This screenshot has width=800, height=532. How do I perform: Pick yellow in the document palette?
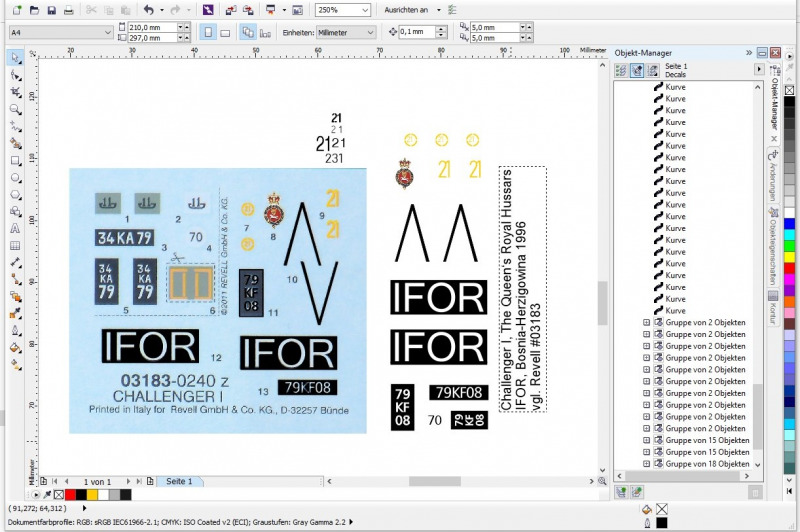92,494
